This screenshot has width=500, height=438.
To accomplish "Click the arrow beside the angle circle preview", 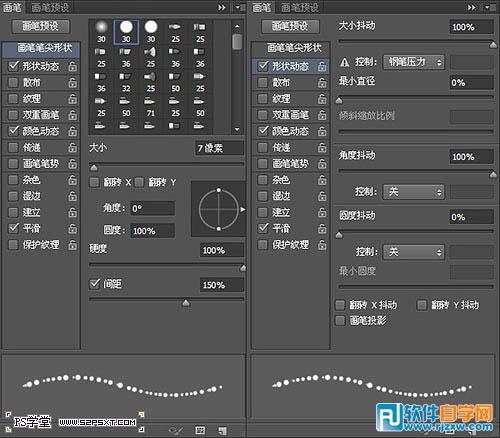I will click(x=243, y=209).
